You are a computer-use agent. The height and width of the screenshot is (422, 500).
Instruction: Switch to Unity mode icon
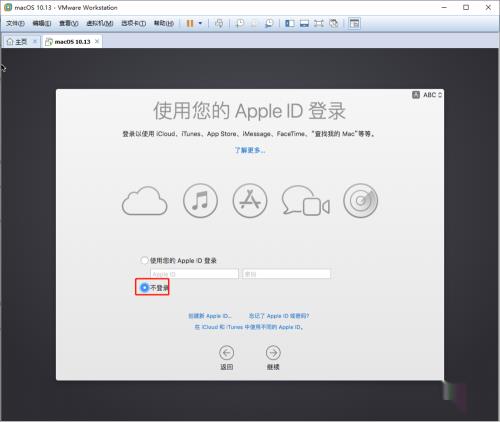click(333, 23)
